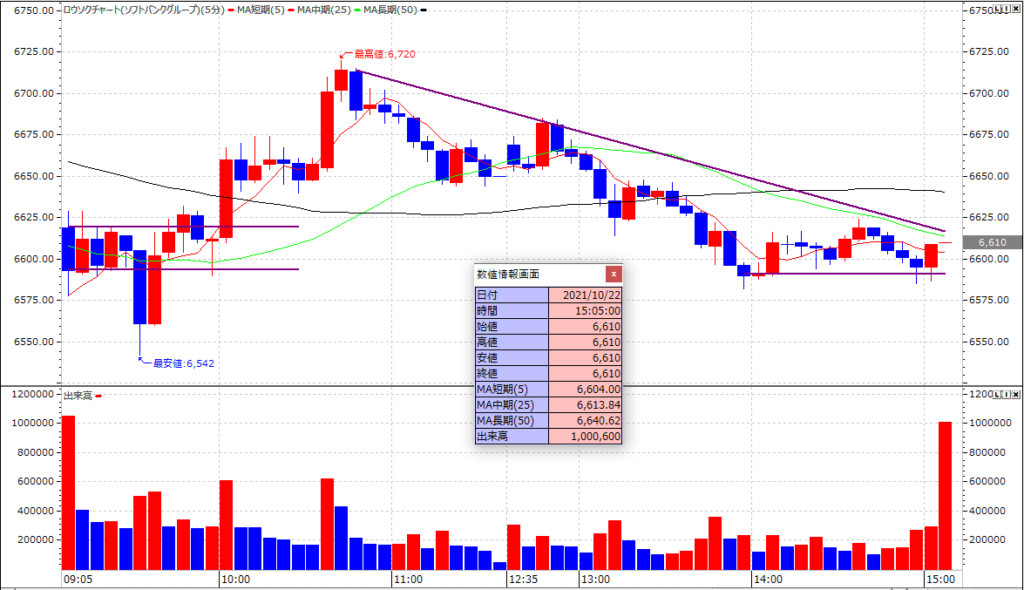
Task: Click the 15:00 time axis label
Action: click(x=940, y=580)
